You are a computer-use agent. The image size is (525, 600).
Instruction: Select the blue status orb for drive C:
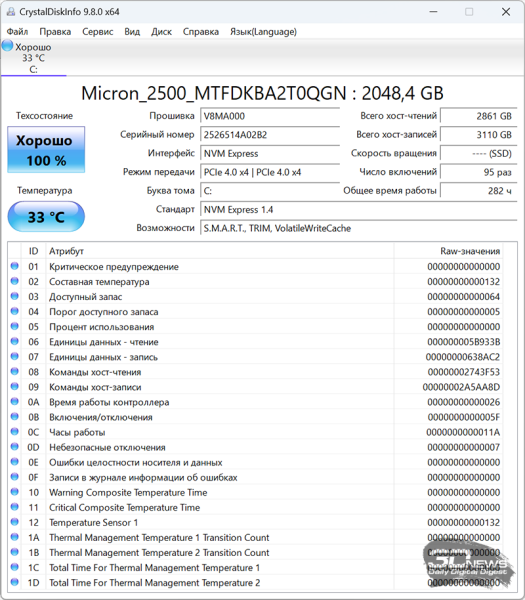coord(7,46)
